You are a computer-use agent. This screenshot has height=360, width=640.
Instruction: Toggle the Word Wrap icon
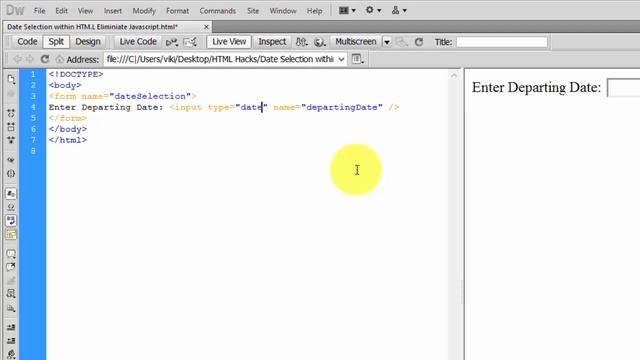[x=11, y=221]
